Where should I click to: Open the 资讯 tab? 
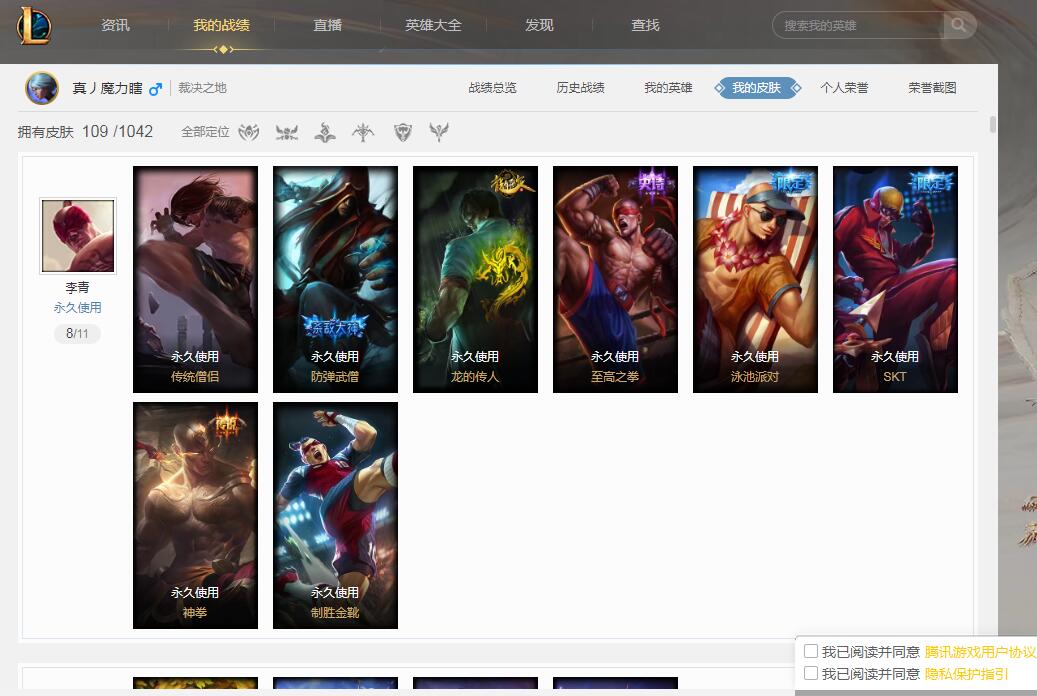[115, 25]
